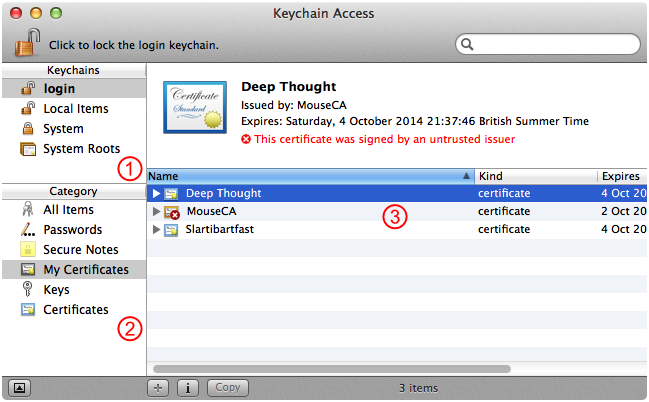Select the Certificates category
Screen dimensions: 649x402
click(x=75, y=310)
